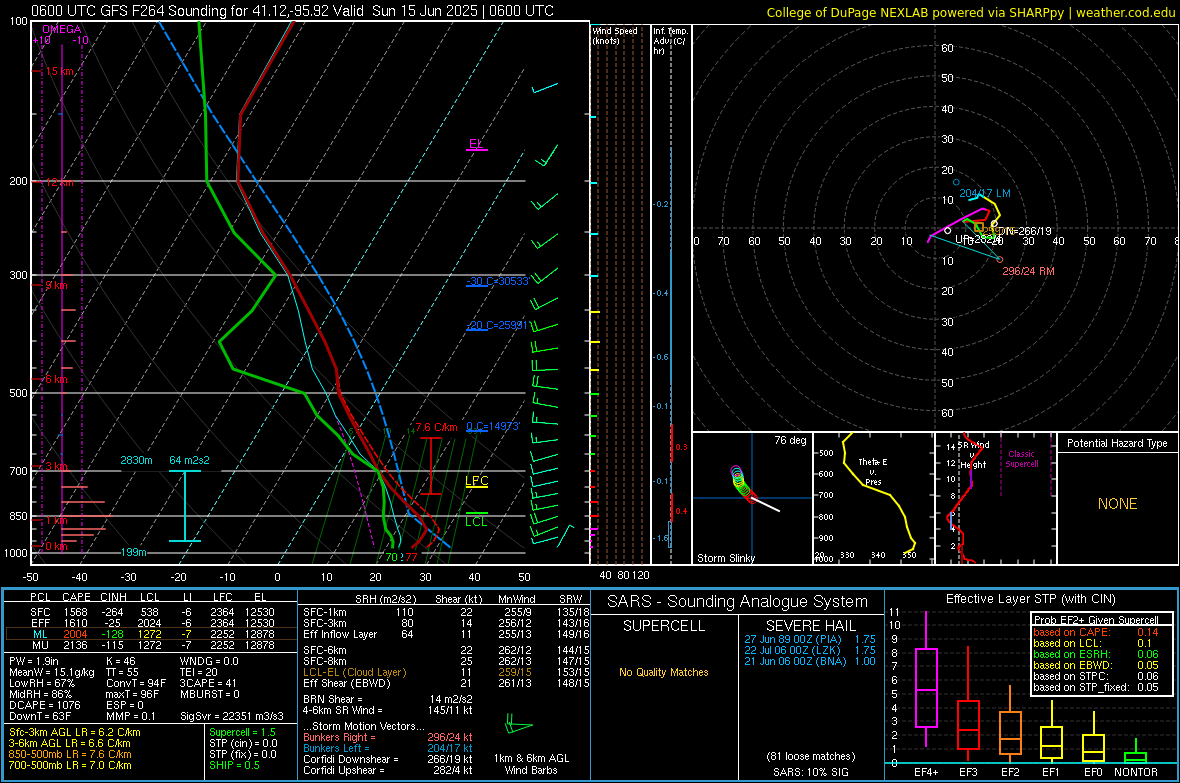Click the green 'Supercell = 1.5' value
Viewport: 1180px width, 783px height.
(x=242, y=732)
